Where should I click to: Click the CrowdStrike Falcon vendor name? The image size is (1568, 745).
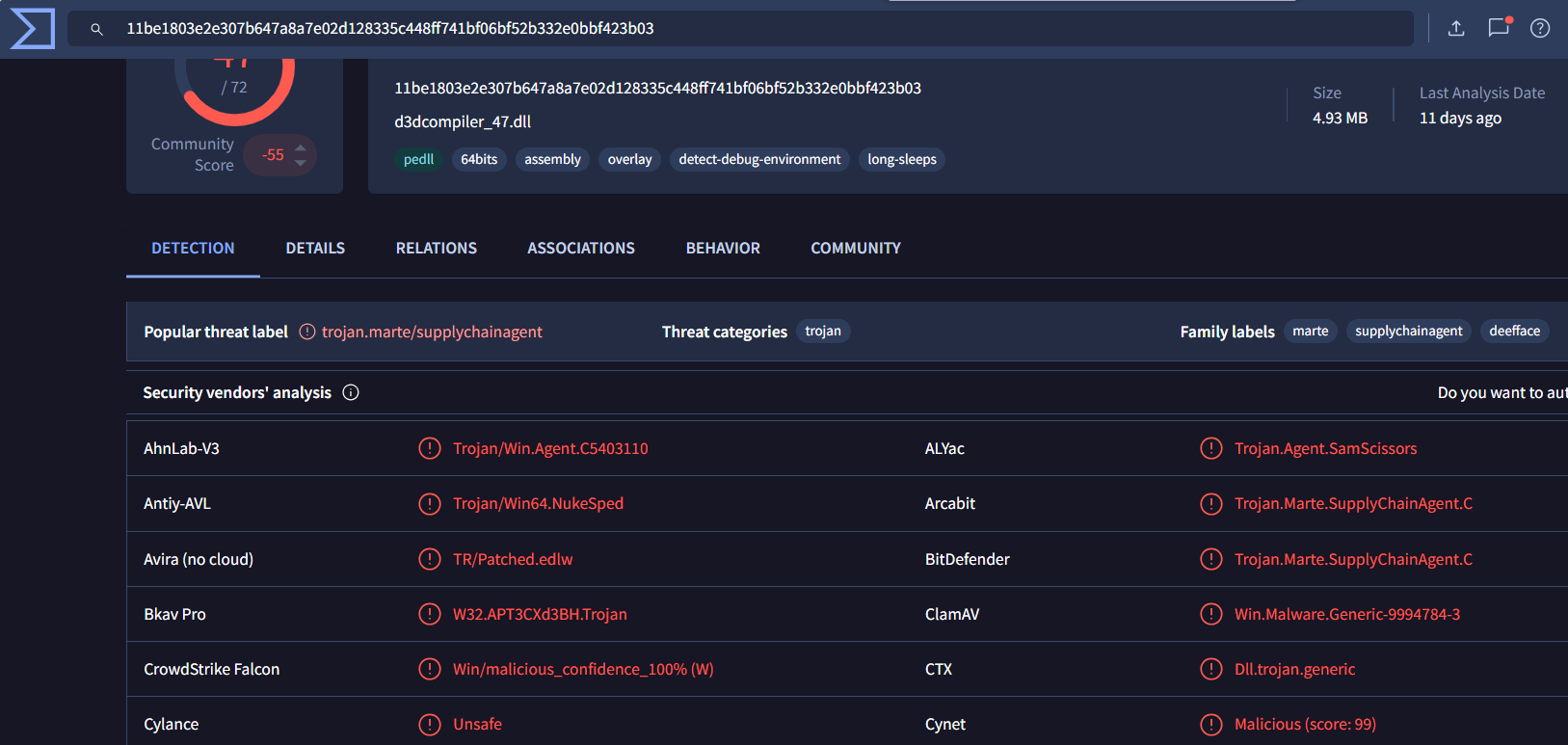click(211, 669)
